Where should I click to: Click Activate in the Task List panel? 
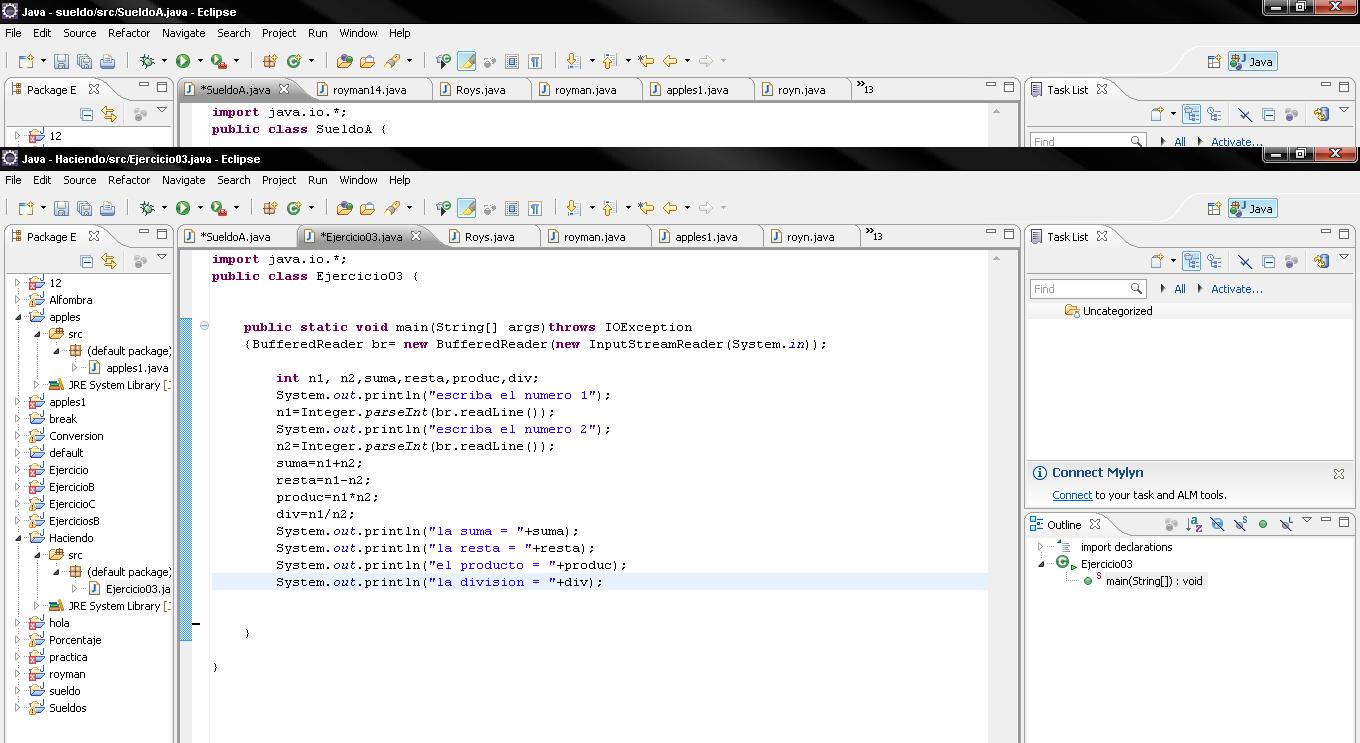pos(1237,288)
